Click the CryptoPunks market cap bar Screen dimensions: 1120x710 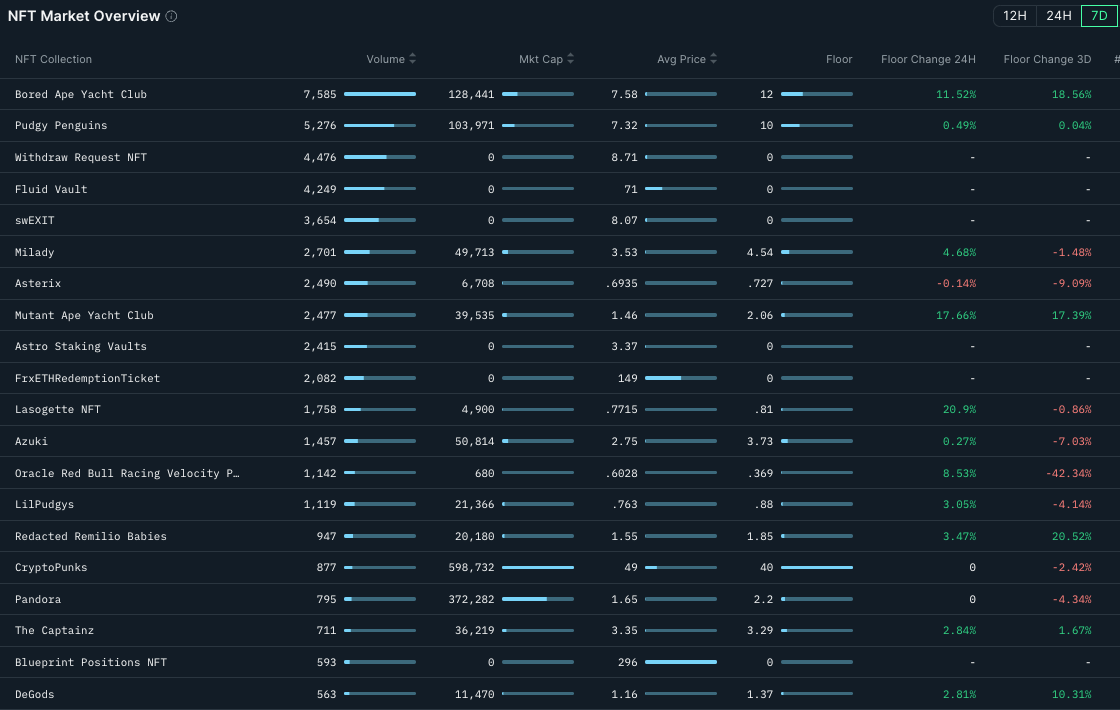pos(538,568)
